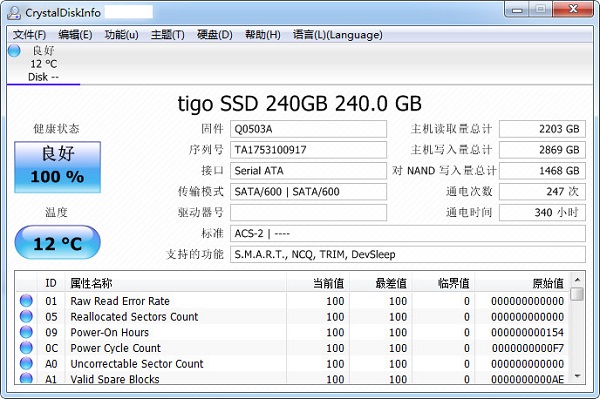Click the scroll down arrow of attribute list
Image resolution: width=600 pixels, height=399 pixels.
pos(577,376)
